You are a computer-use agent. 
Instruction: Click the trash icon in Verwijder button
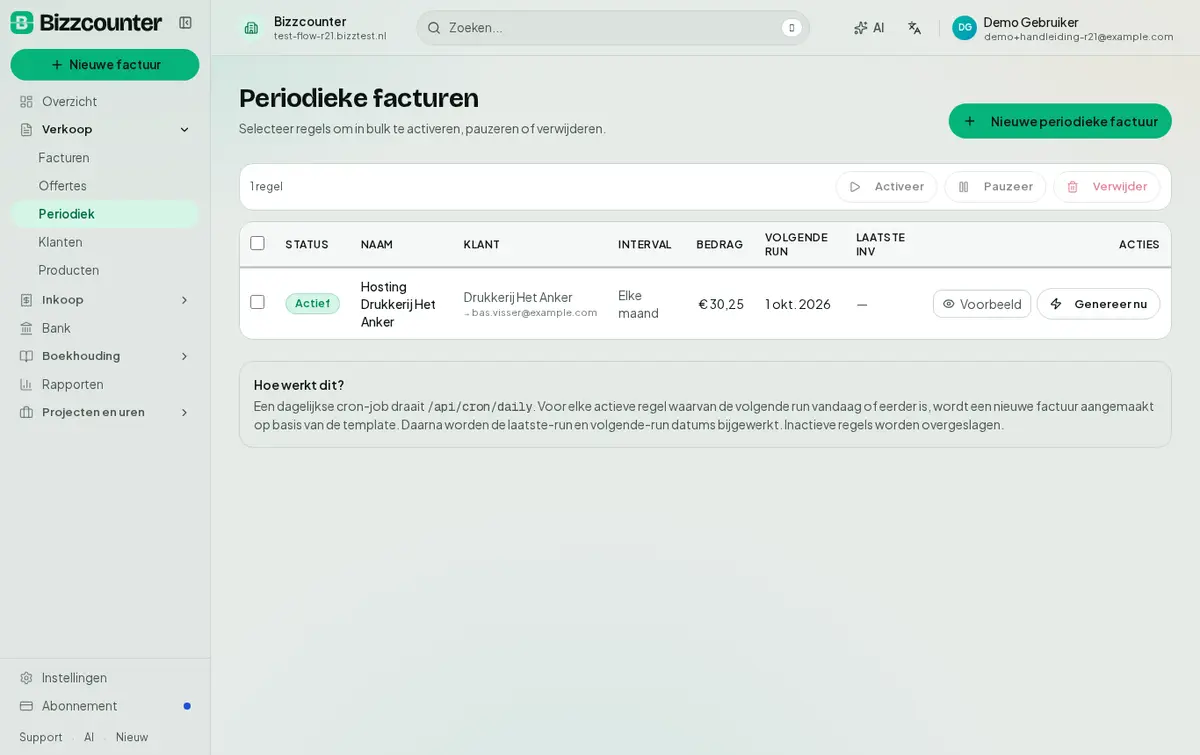(x=1072, y=187)
